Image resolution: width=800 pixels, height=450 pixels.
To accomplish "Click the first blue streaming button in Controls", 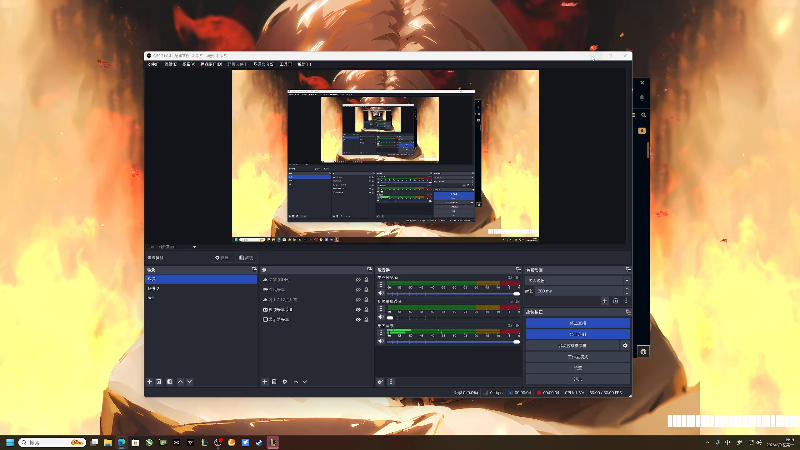I will point(578,323).
